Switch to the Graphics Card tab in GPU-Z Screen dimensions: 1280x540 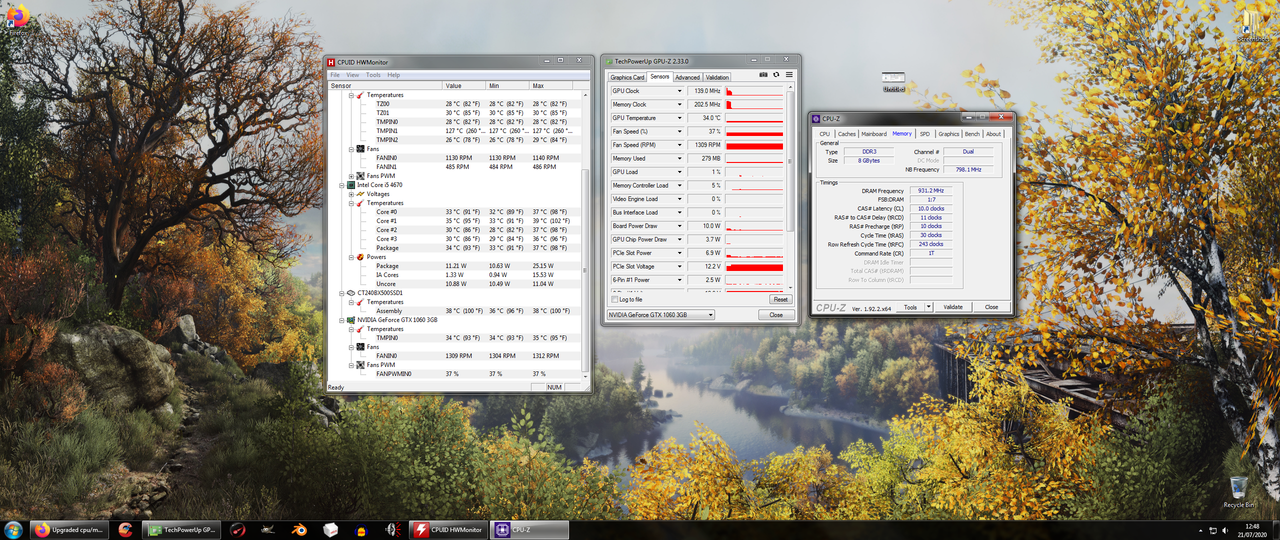click(627, 77)
